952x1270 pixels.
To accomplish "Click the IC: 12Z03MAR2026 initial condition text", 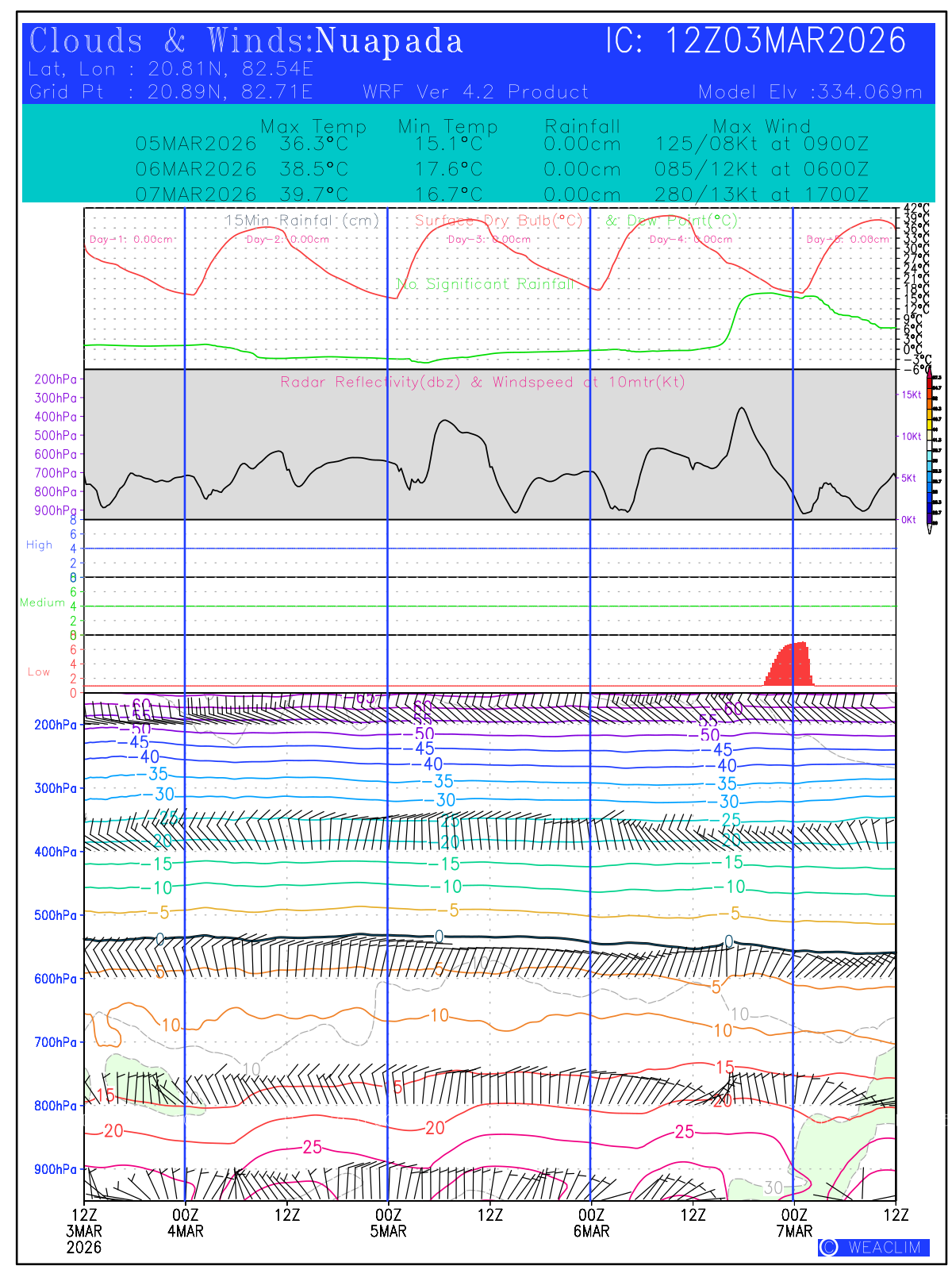I will click(x=755, y=41).
